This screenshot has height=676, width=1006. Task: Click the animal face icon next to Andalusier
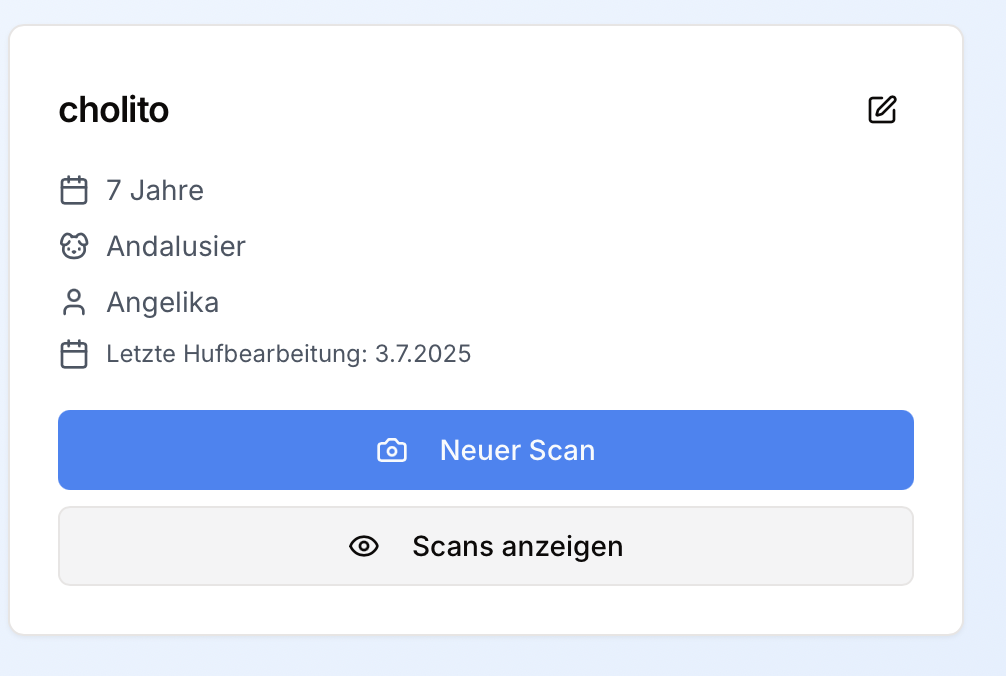(x=74, y=246)
